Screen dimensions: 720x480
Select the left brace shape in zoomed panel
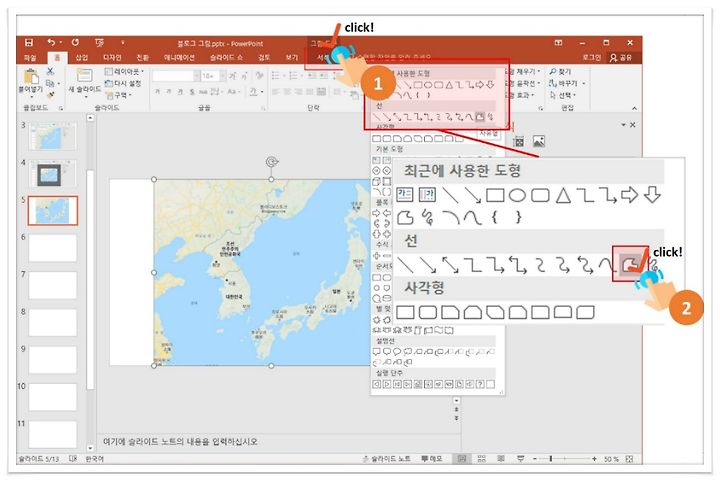(495, 217)
